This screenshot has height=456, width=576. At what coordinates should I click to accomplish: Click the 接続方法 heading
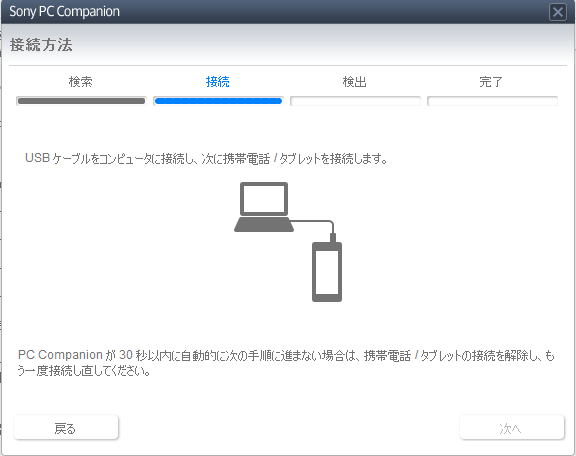(41, 45)
